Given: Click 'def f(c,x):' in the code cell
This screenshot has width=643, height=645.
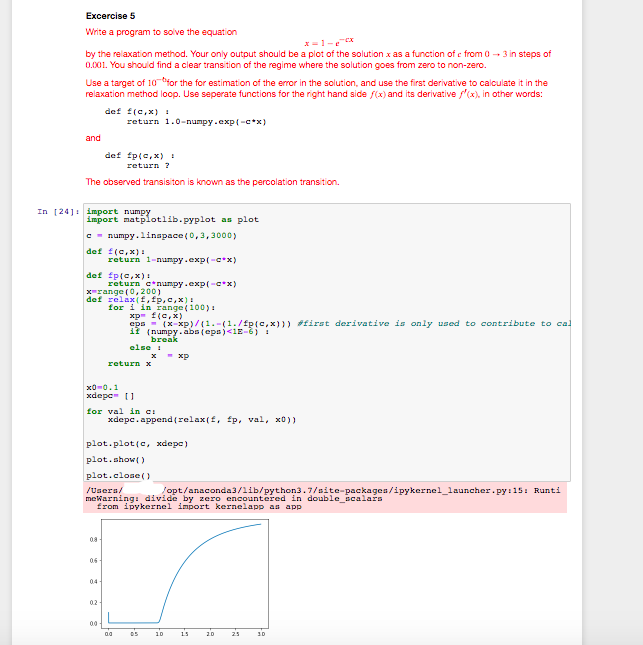Looking at the screenshot, I should tap(116, 251).
